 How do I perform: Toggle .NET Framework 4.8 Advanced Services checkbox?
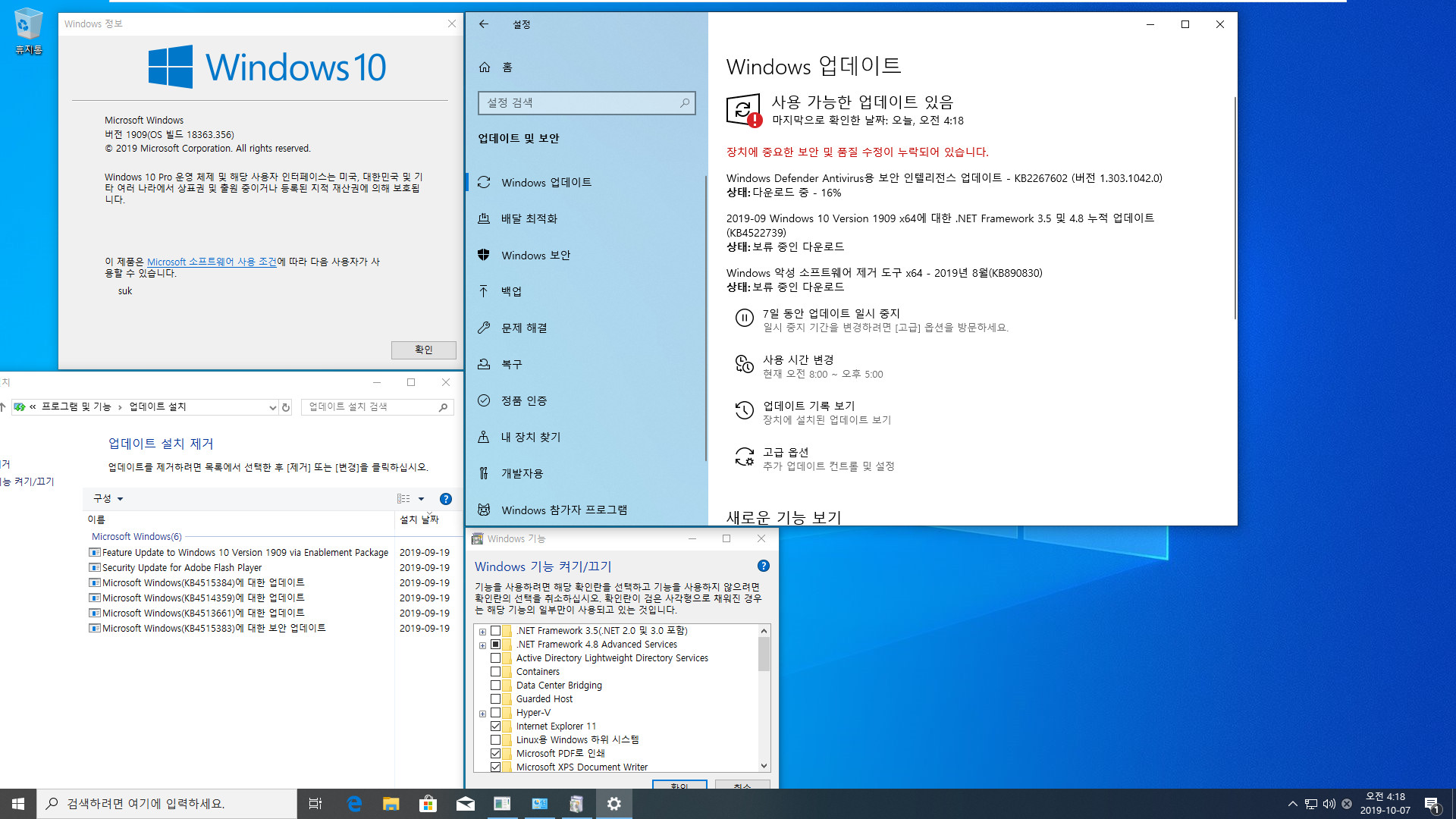tap(495, 645)
